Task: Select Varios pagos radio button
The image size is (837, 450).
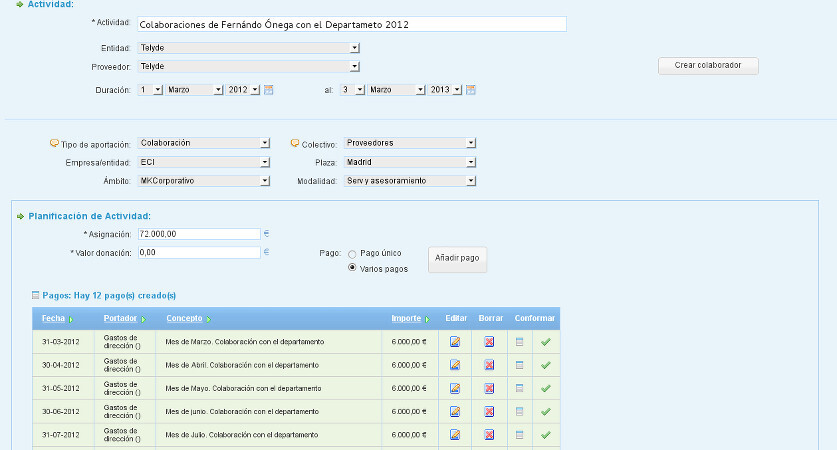Action: click(352, 268)
